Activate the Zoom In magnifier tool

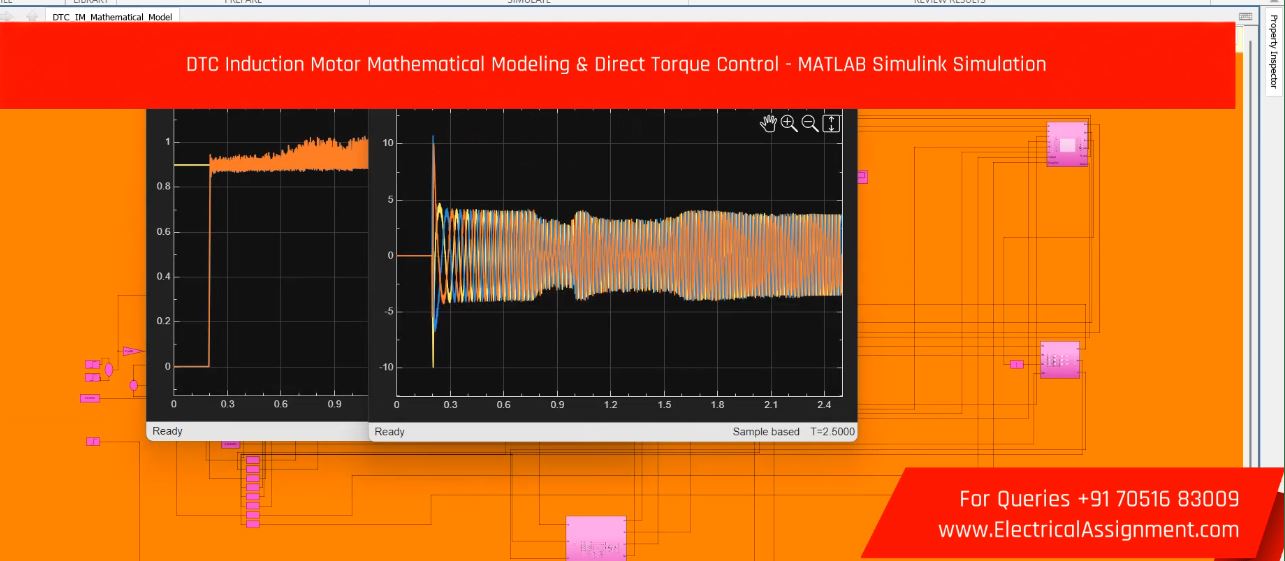(789, 123)
